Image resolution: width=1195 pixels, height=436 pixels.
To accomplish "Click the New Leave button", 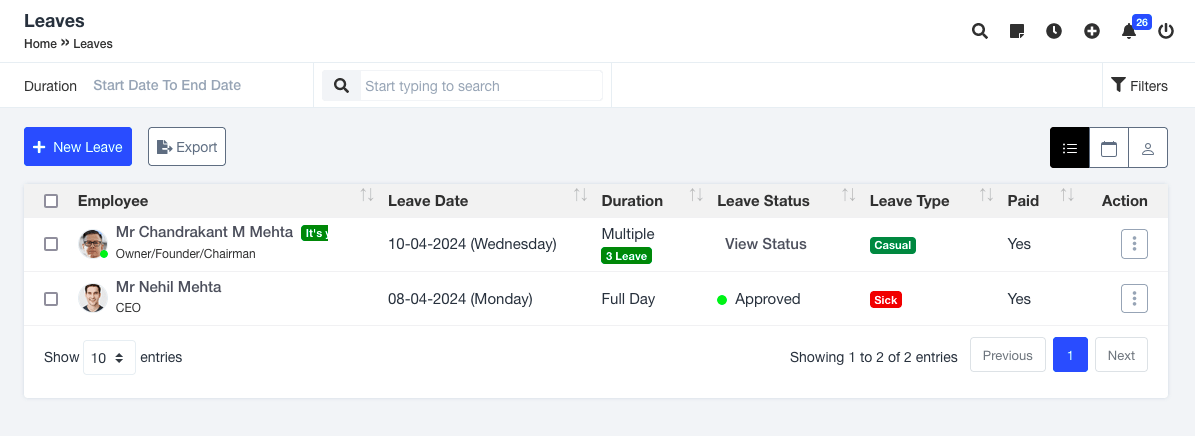I will click(x=78, y=147).
